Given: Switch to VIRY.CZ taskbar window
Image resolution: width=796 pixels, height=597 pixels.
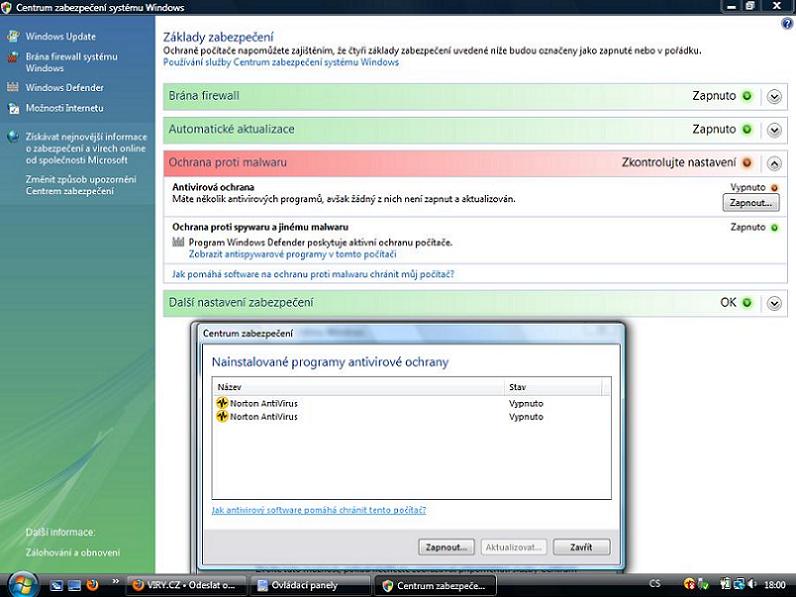Looking at the screenshot, I should pyautogui.click(x=184, y=585).
